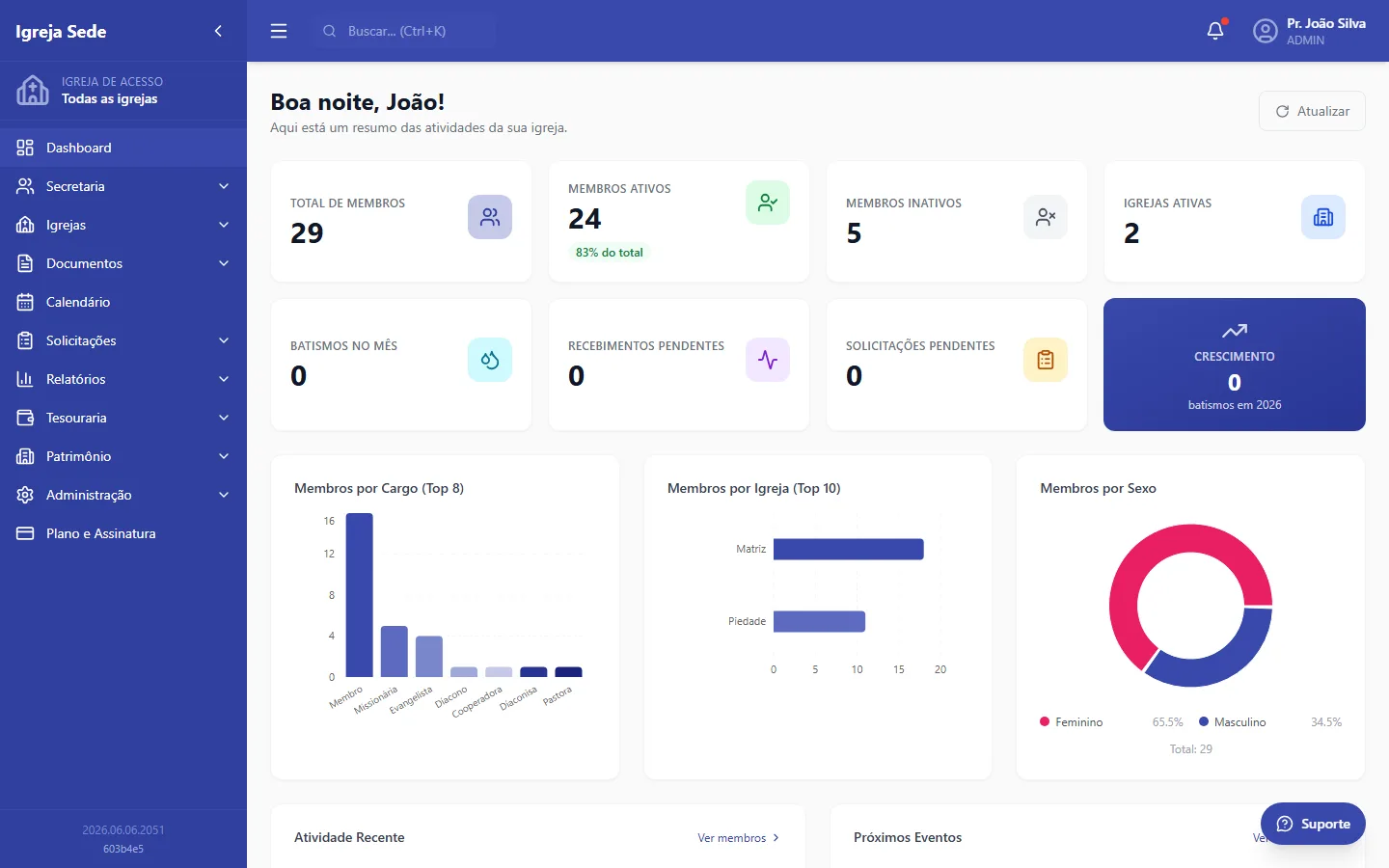The width and height of the screenshot is (1389, 868).
Task: Expand the Tesouraria submenu chevron
Action: pos(224,418)
